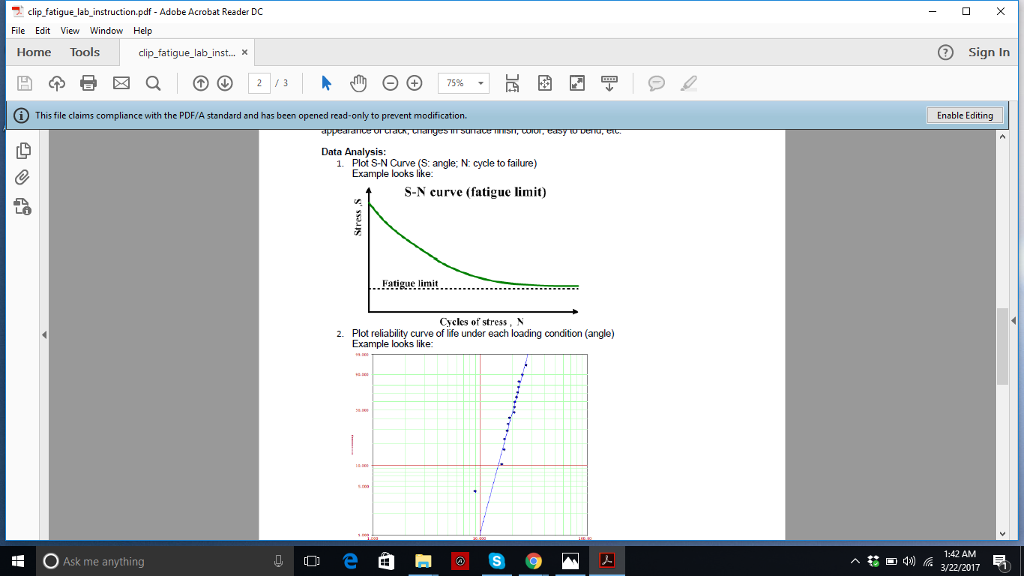Open Attachments paperclip panel
This screenshot has width=1024, height=576.
pos(24,178)
